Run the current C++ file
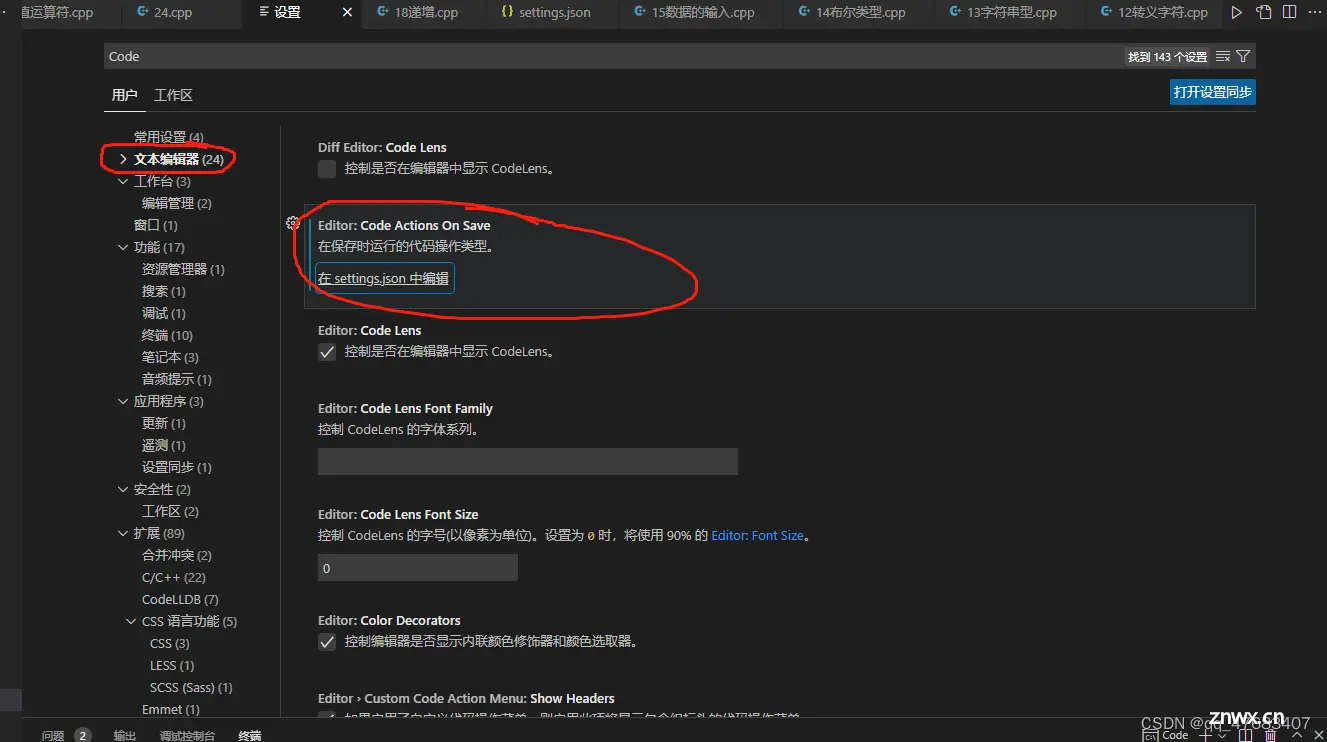Screen dimensions: 1327x742 1237,13
